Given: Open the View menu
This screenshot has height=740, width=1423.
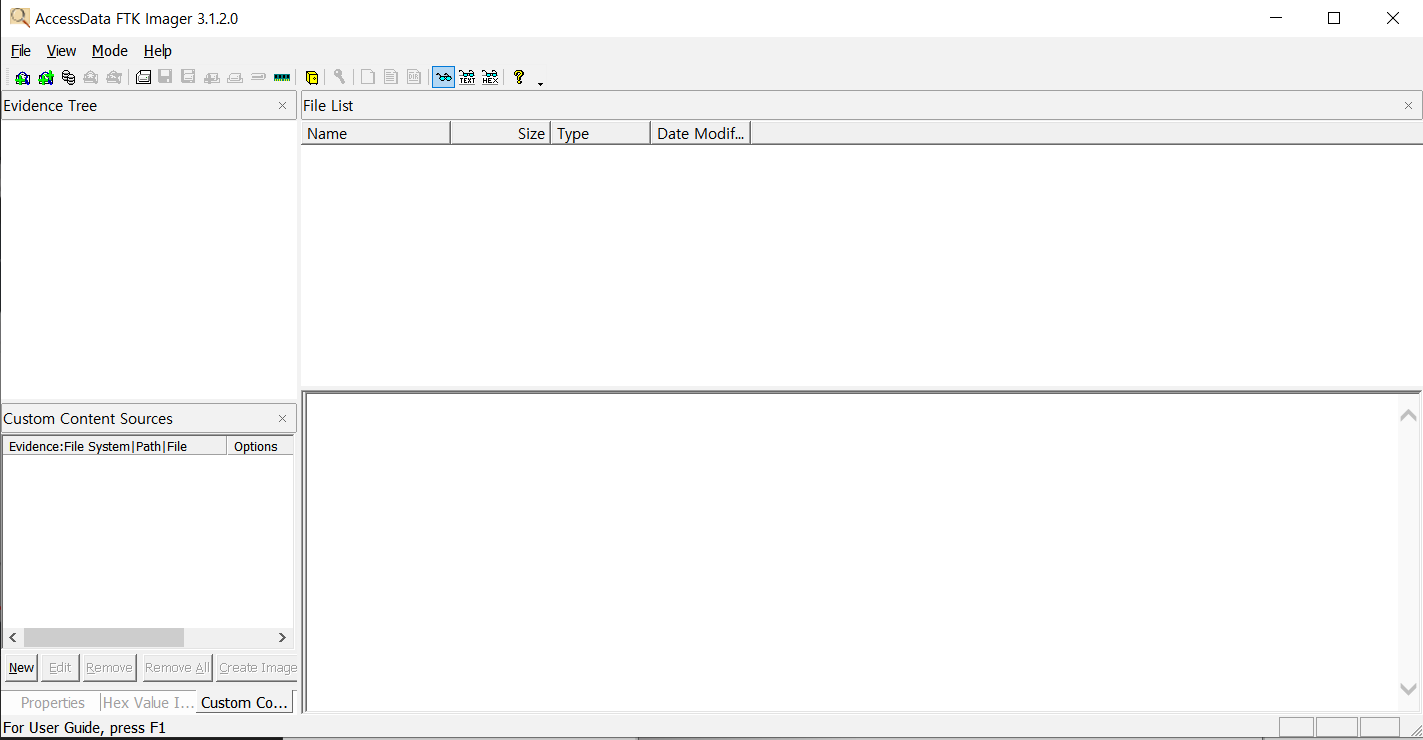Looking at the screenshot, I should pos(62,51).
